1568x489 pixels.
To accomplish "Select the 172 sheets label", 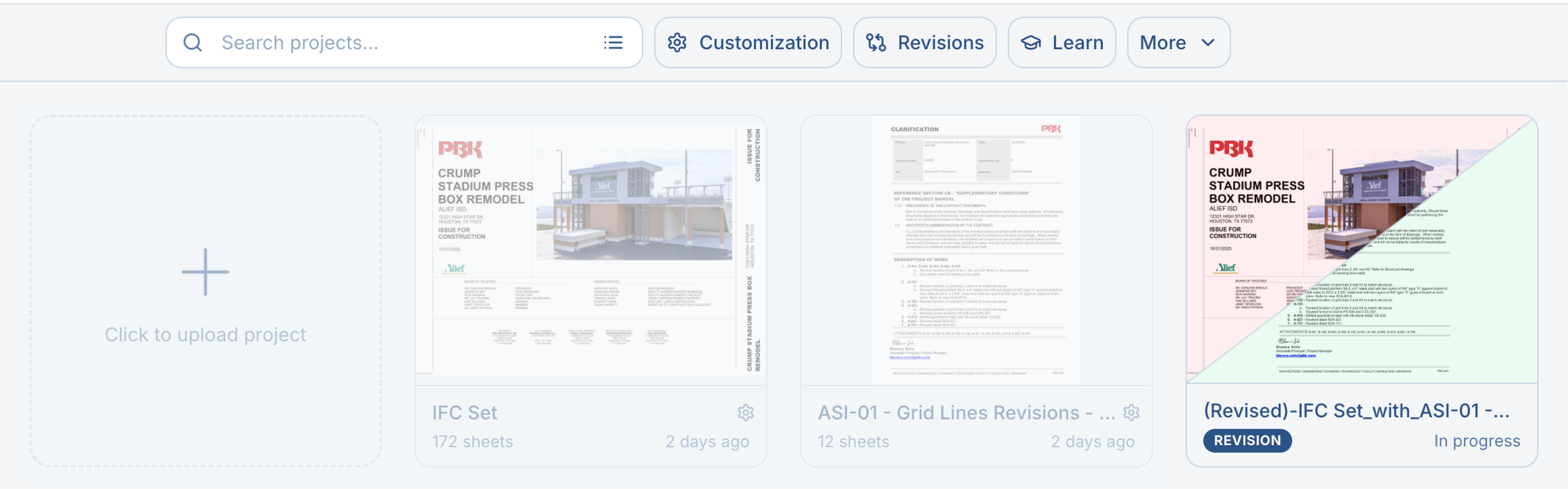I will (x=472, y=441).
